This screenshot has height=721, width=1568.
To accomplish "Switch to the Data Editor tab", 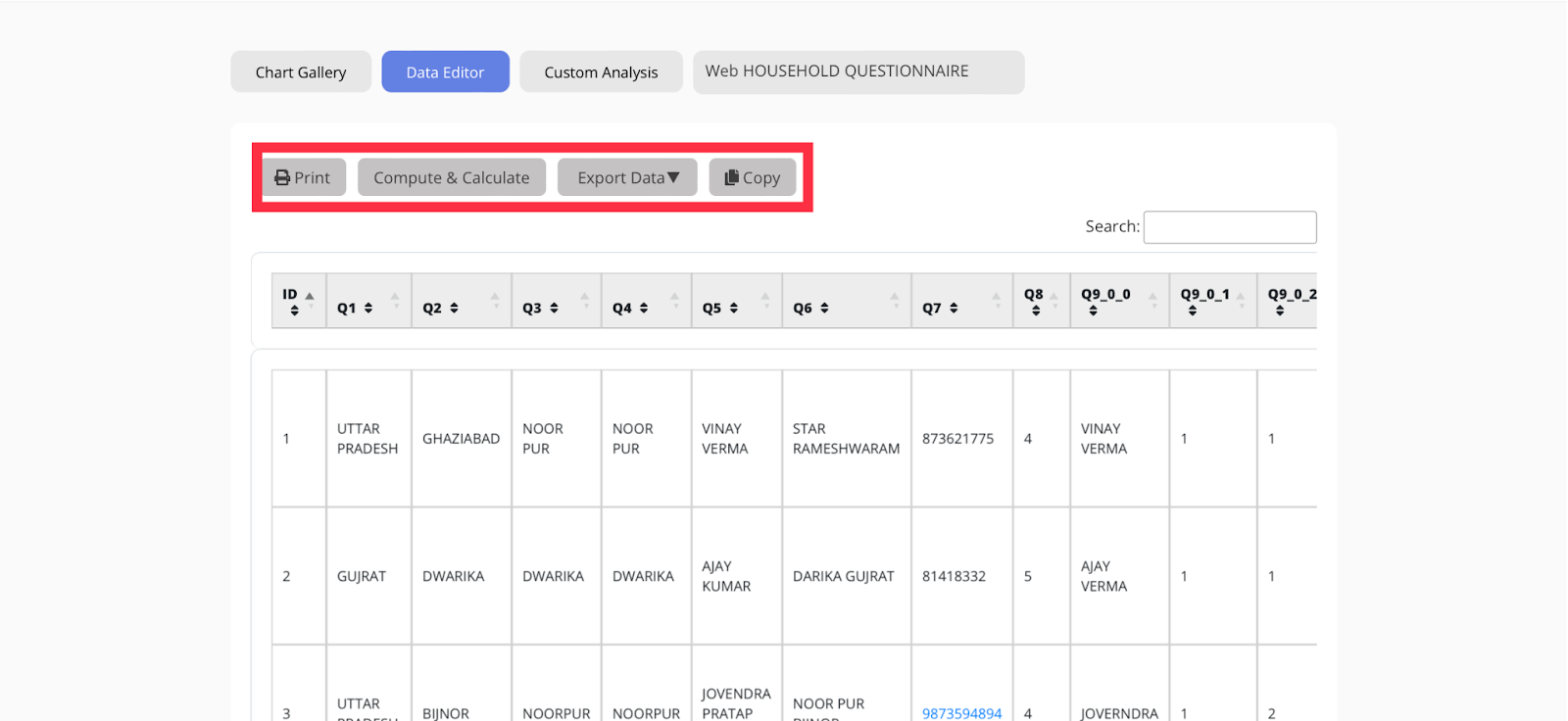I will [x=446, y=72].
